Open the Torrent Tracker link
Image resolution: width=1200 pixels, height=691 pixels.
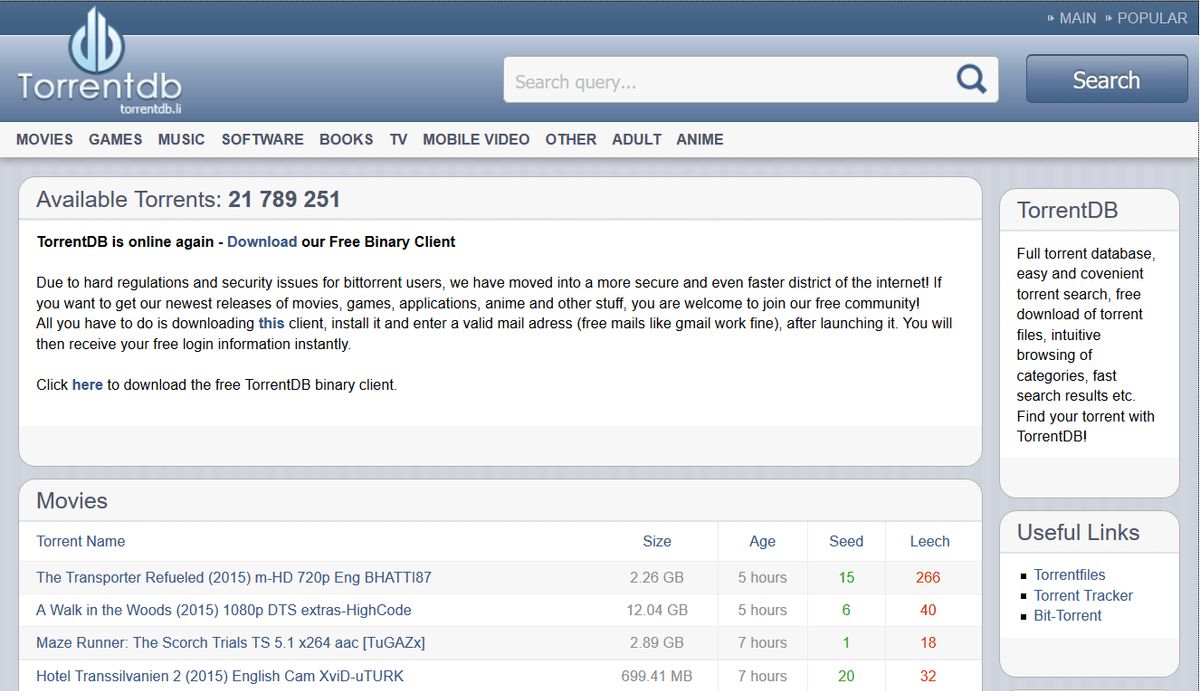pos(1083,595)
